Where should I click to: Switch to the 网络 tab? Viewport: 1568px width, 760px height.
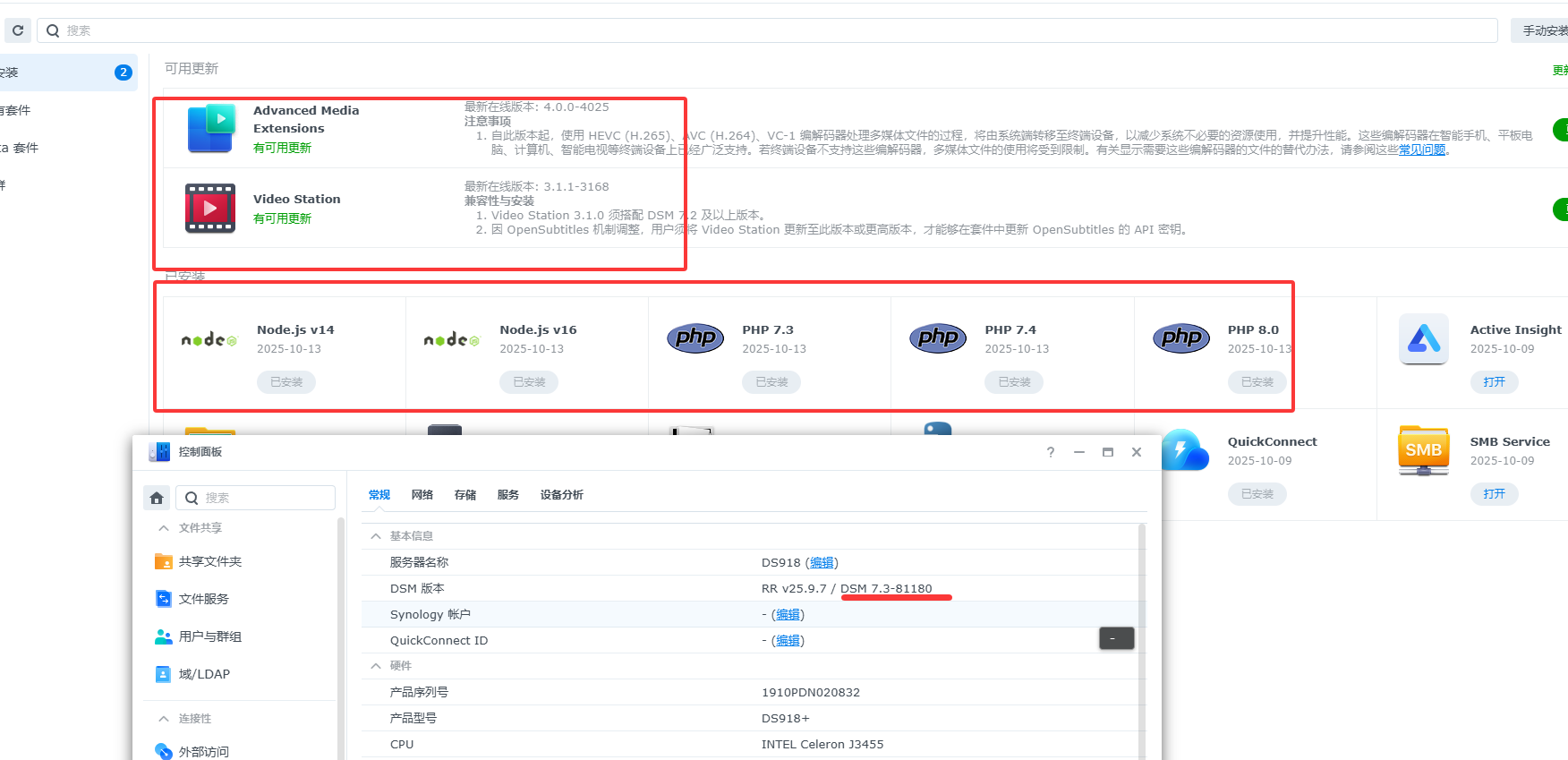click(x=422, y=495)
